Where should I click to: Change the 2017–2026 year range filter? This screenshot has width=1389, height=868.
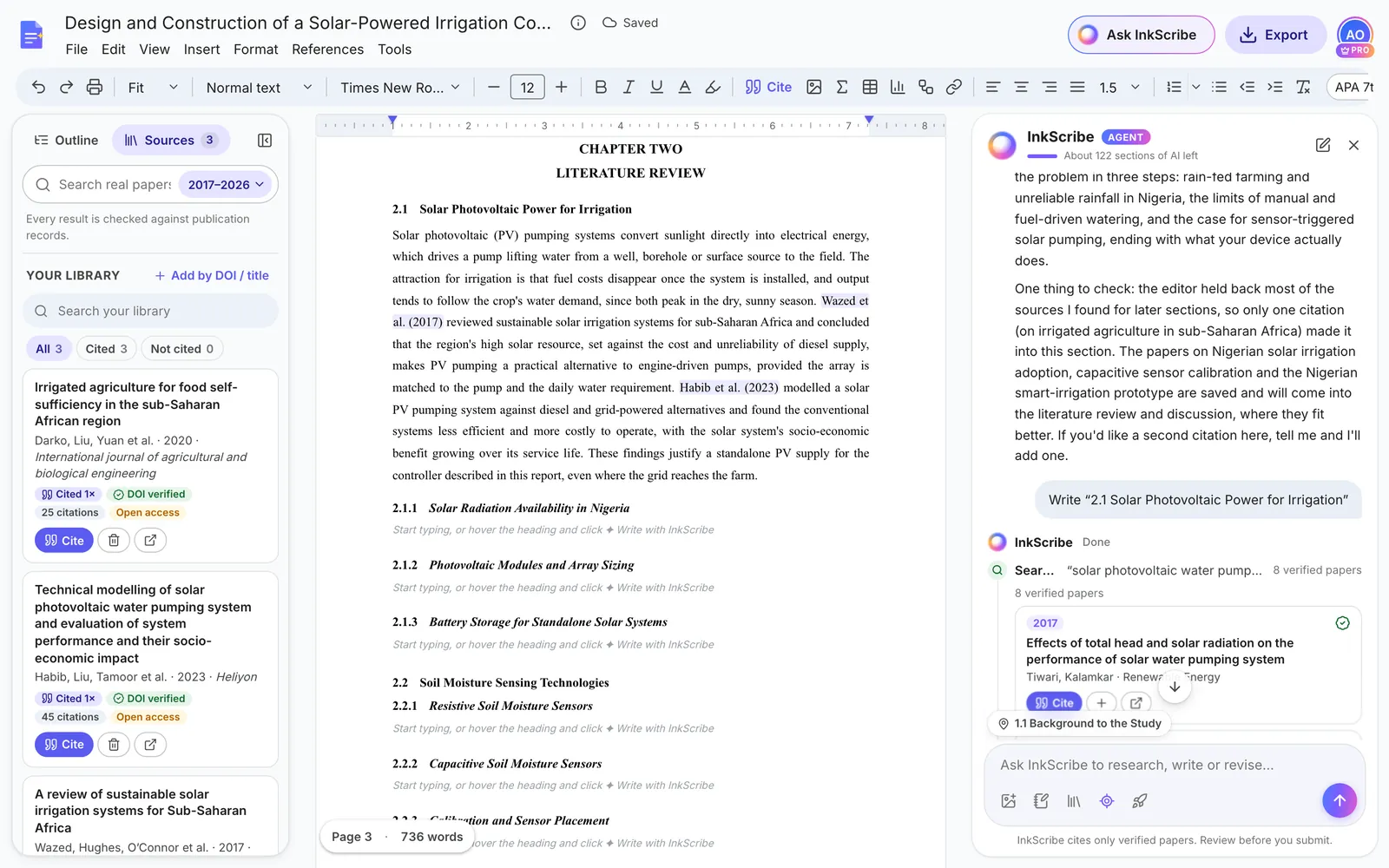pyautogui.click(x=226, y=185)
